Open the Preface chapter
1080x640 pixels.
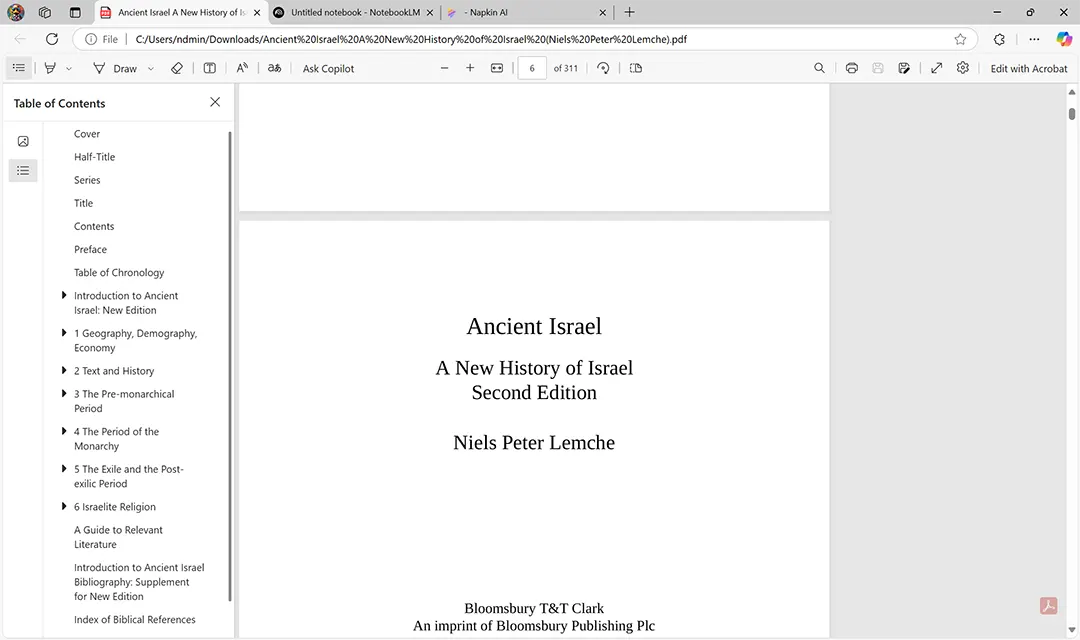point(90,249)
